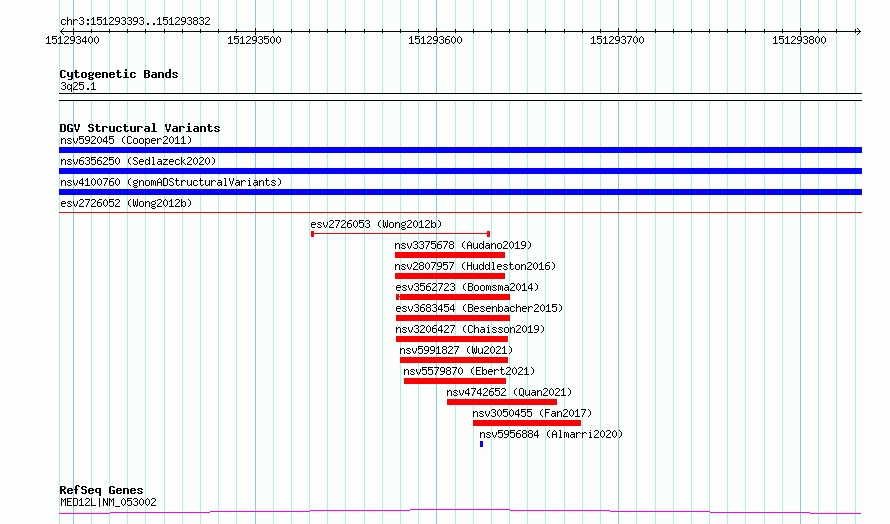
Task: Click the esv2726053 (Wong2012b) label
Action: click(x=376, y=224)
